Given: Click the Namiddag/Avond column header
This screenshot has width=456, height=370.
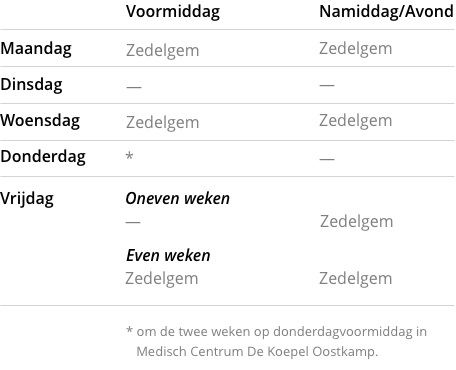Looking at the screenshot, I should coord(386,12).
